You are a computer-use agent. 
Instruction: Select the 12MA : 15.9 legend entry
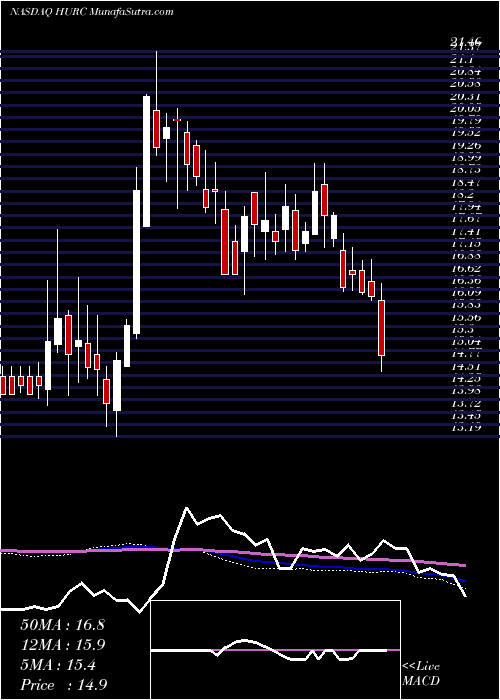62,645
